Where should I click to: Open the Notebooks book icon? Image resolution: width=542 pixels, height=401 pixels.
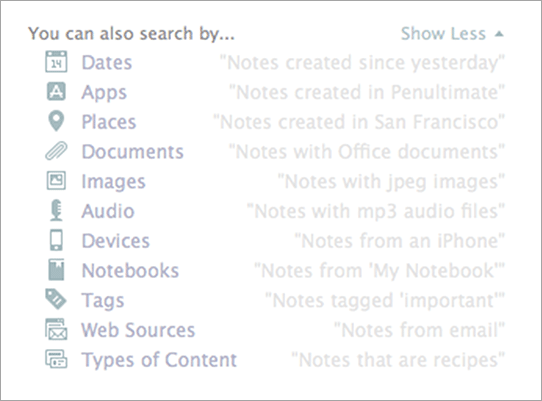pos(56,270)
